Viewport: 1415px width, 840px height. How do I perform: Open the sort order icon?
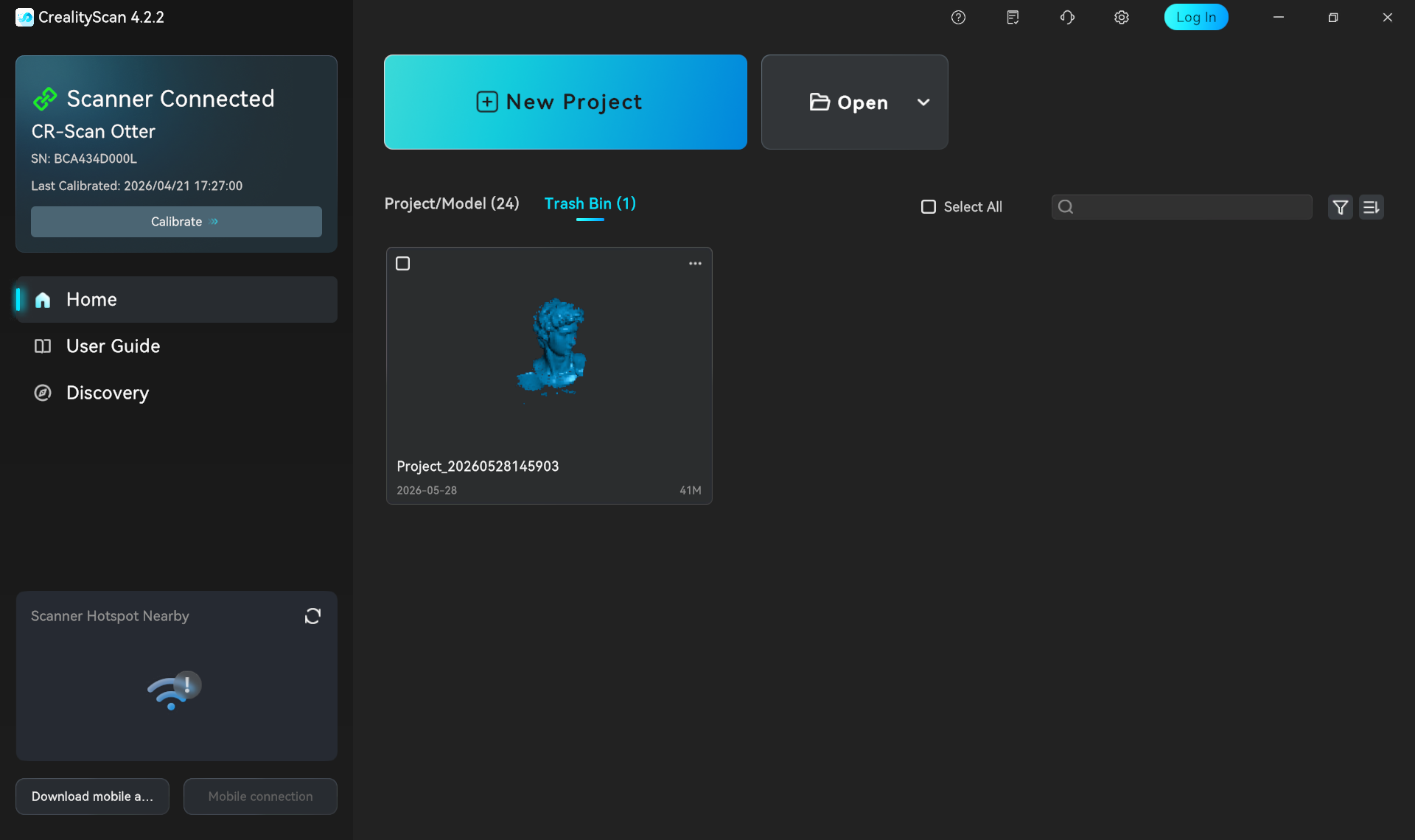click(1371, 207)
